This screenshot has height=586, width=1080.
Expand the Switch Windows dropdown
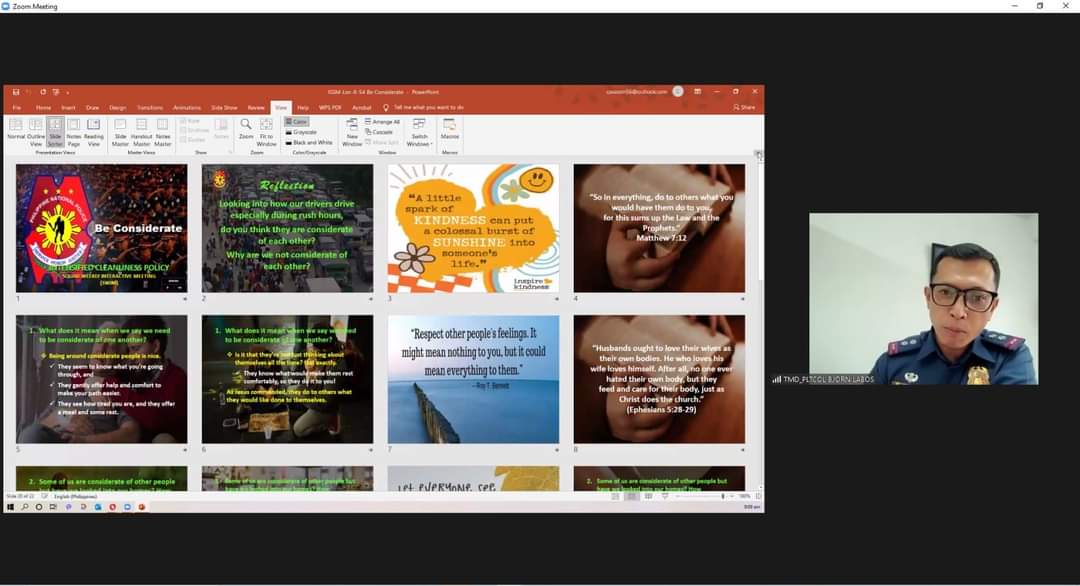click(419, 132)
